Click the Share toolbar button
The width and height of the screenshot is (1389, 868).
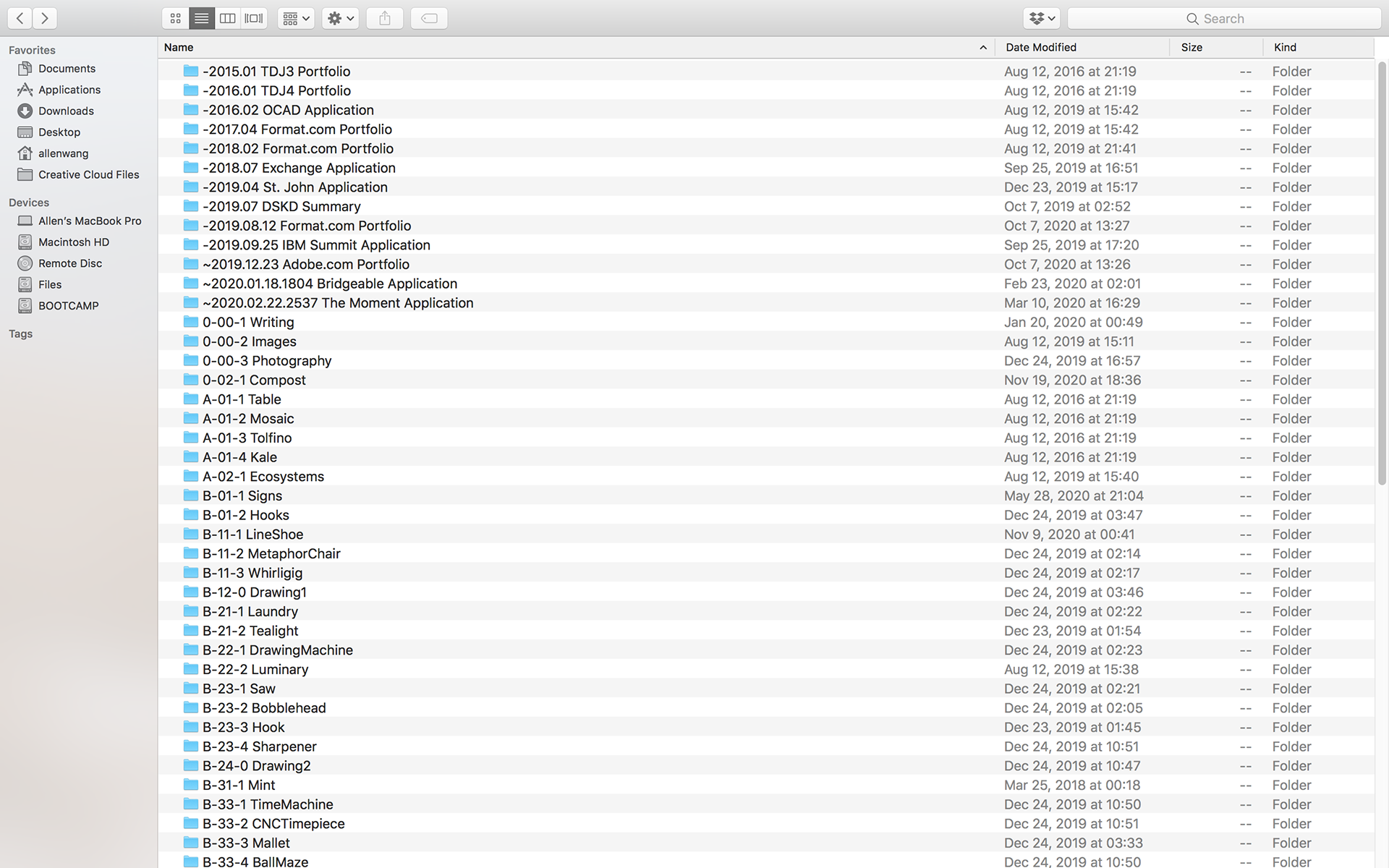[x=385, y=18]
